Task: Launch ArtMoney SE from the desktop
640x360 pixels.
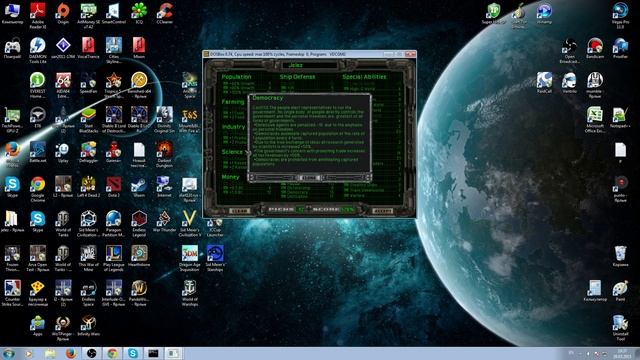Action: coord(88,15)
